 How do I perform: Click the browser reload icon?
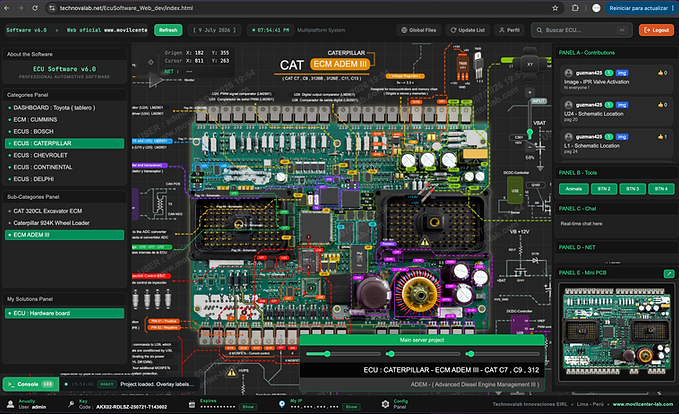35,8
